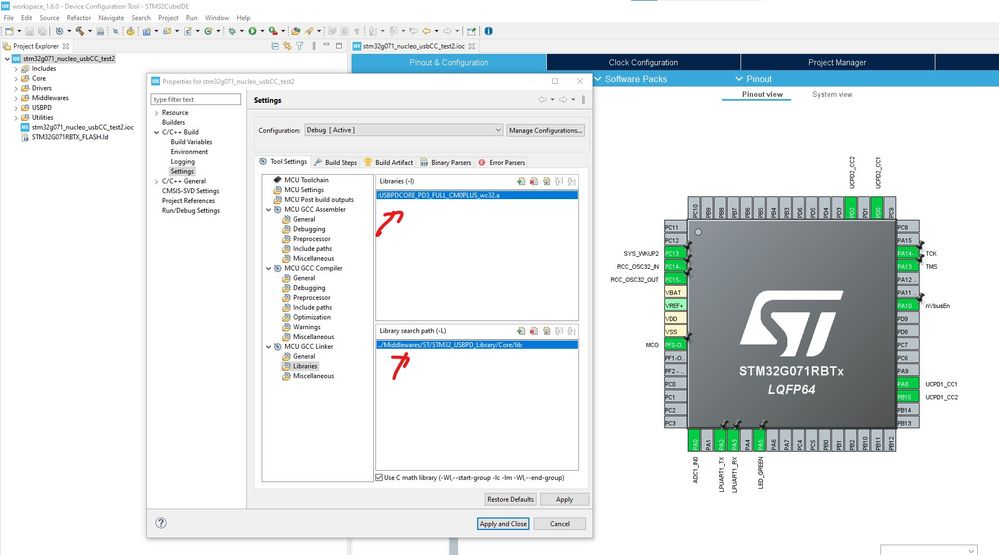The height and width of the screenshot is (555, 999).
Task: Switch to the Binary Parsers tab
Action: click(446, 162)
